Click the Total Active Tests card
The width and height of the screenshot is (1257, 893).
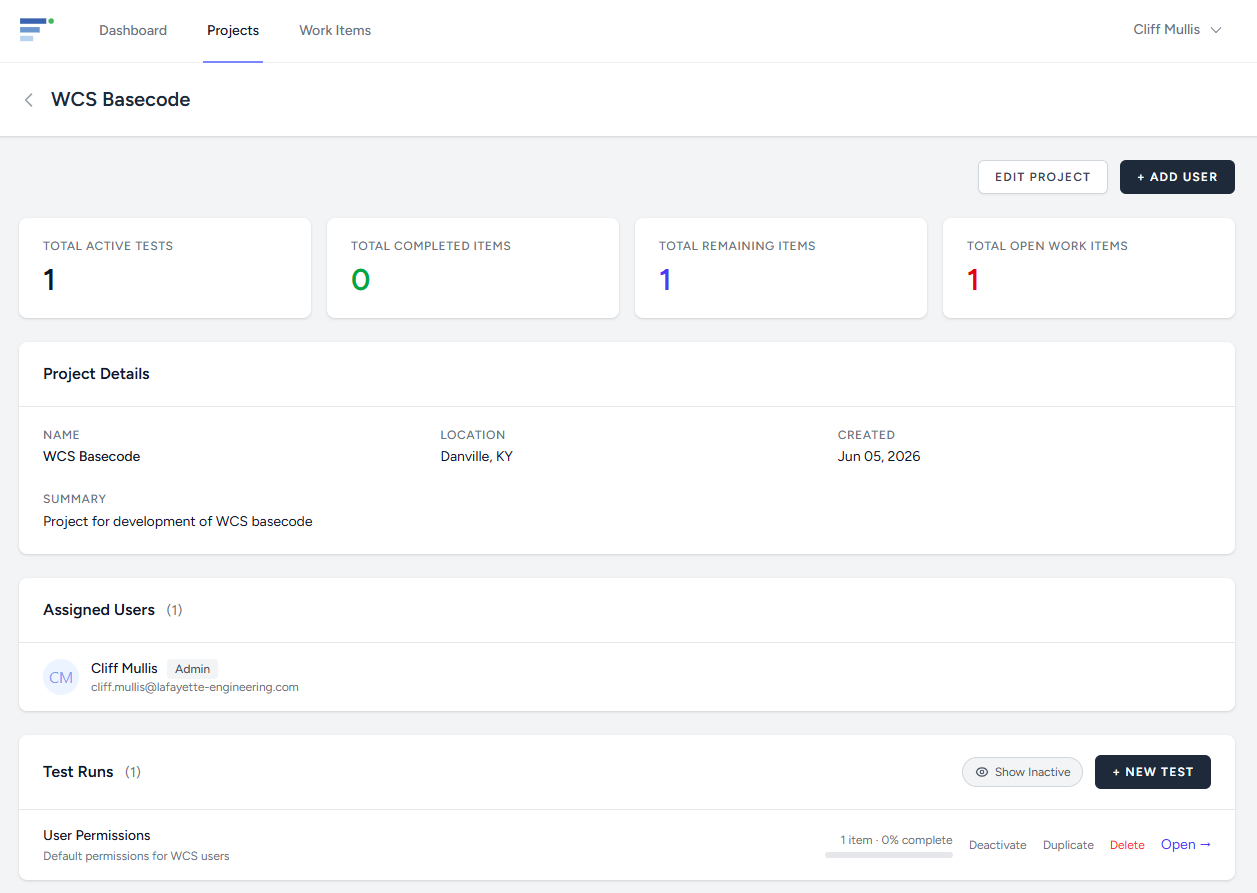point(165,268)
